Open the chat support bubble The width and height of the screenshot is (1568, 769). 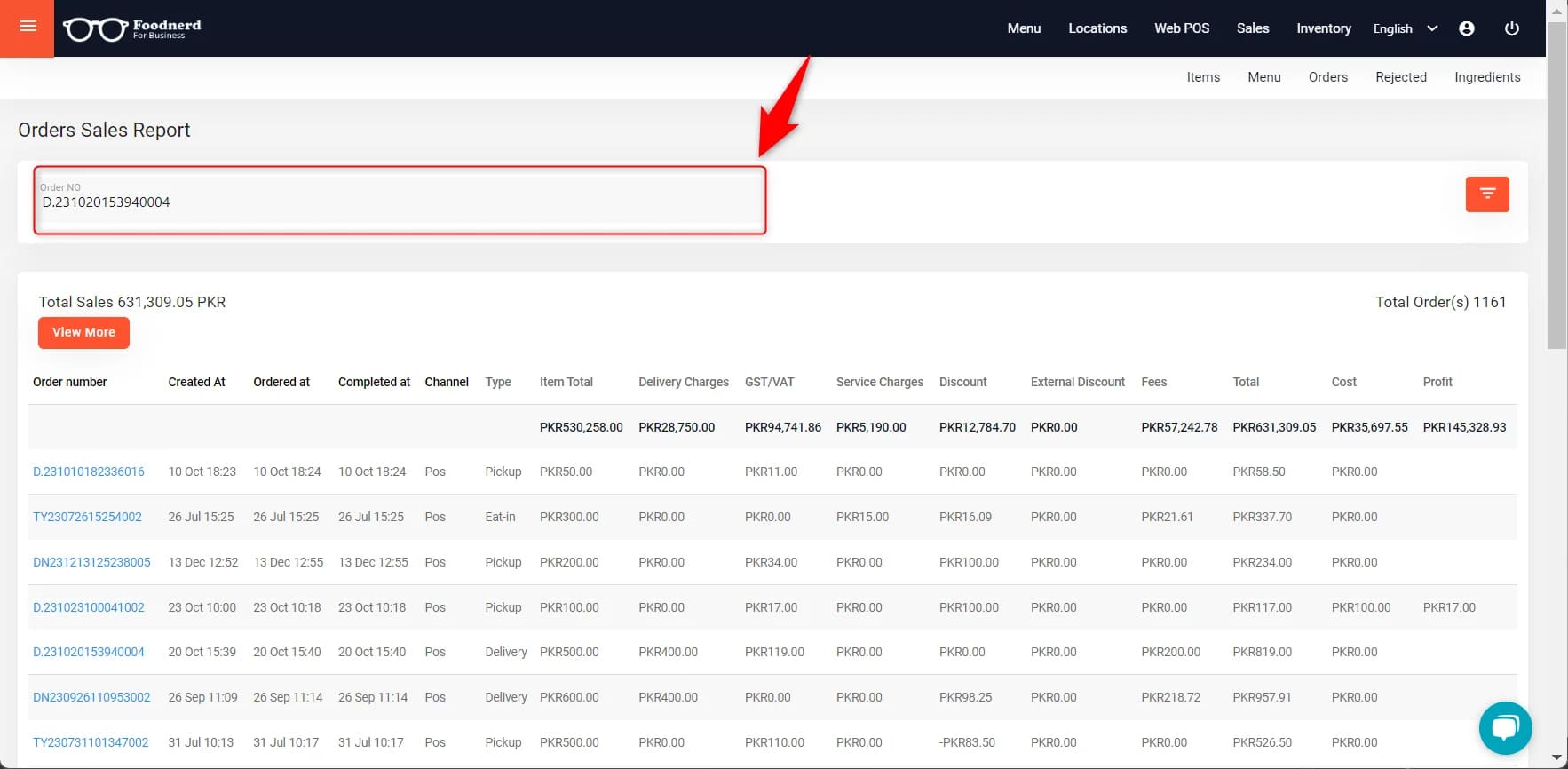[1505, 728]
